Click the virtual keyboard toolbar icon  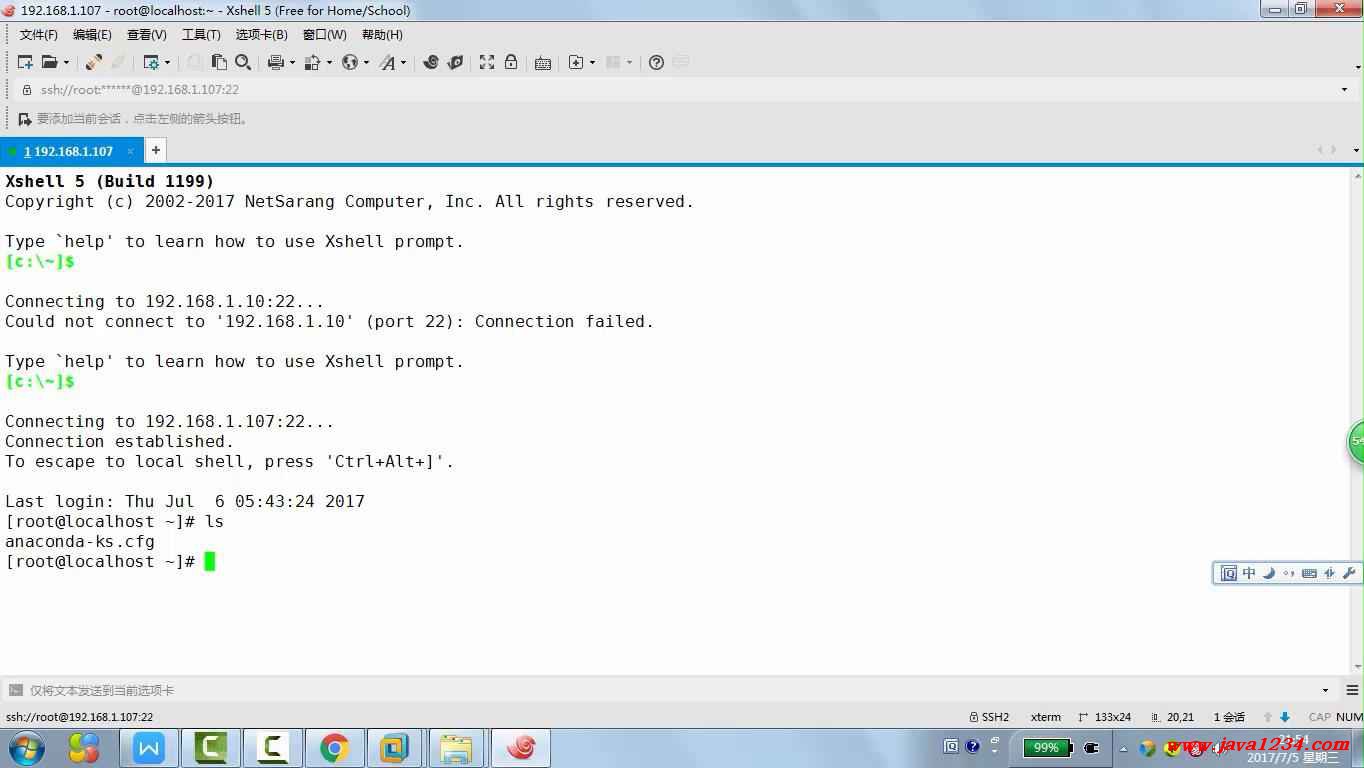(543, 62)
